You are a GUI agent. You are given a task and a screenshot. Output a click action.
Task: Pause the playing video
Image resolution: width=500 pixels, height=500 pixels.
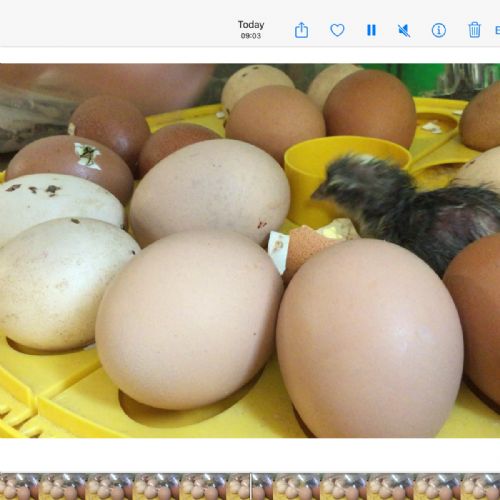(371, 30)
